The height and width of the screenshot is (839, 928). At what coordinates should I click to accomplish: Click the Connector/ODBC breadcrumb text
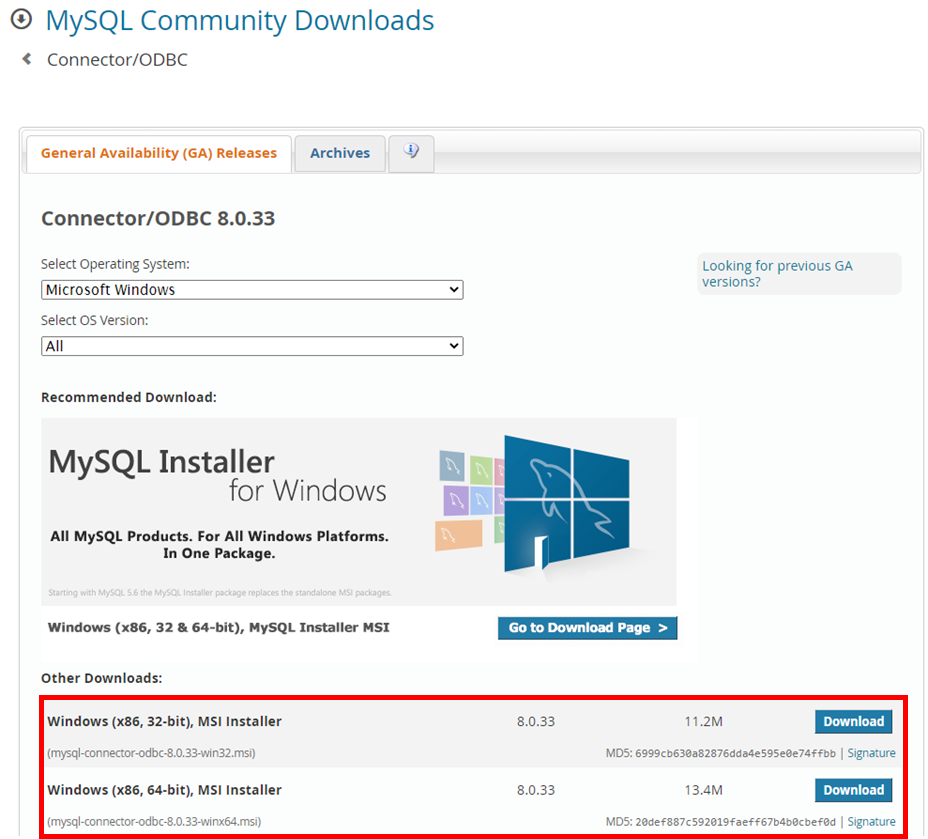coord(117,60)
